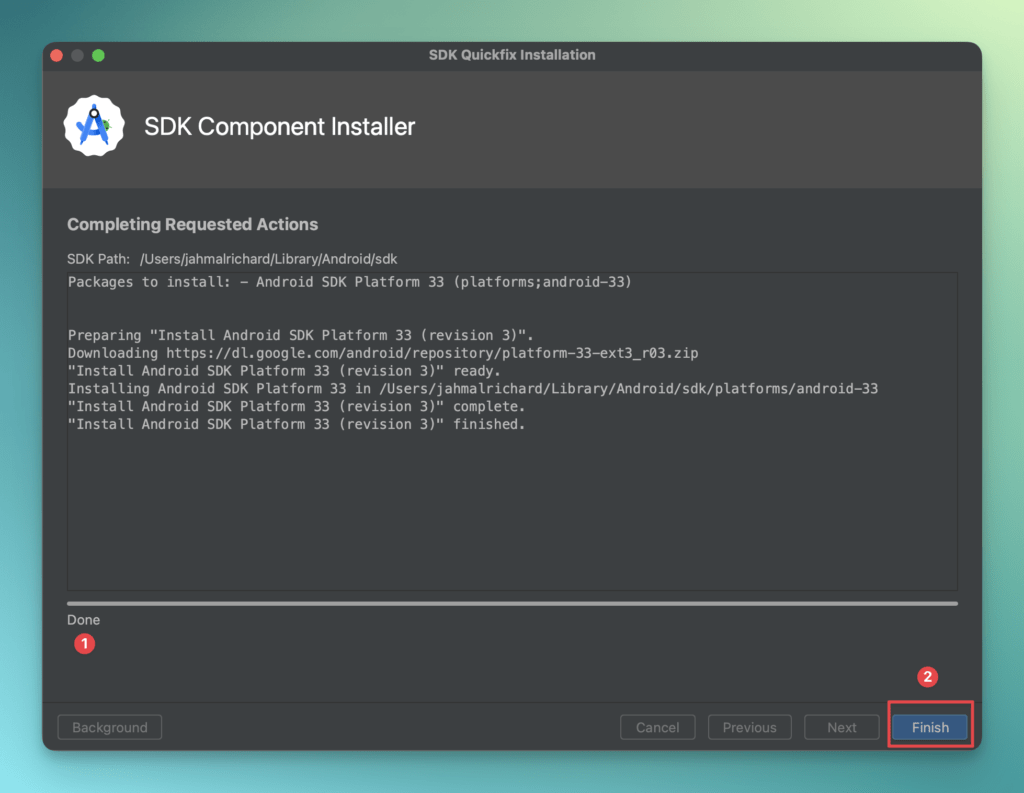
Task: Click the Finish button
Action: pos(930,727)
